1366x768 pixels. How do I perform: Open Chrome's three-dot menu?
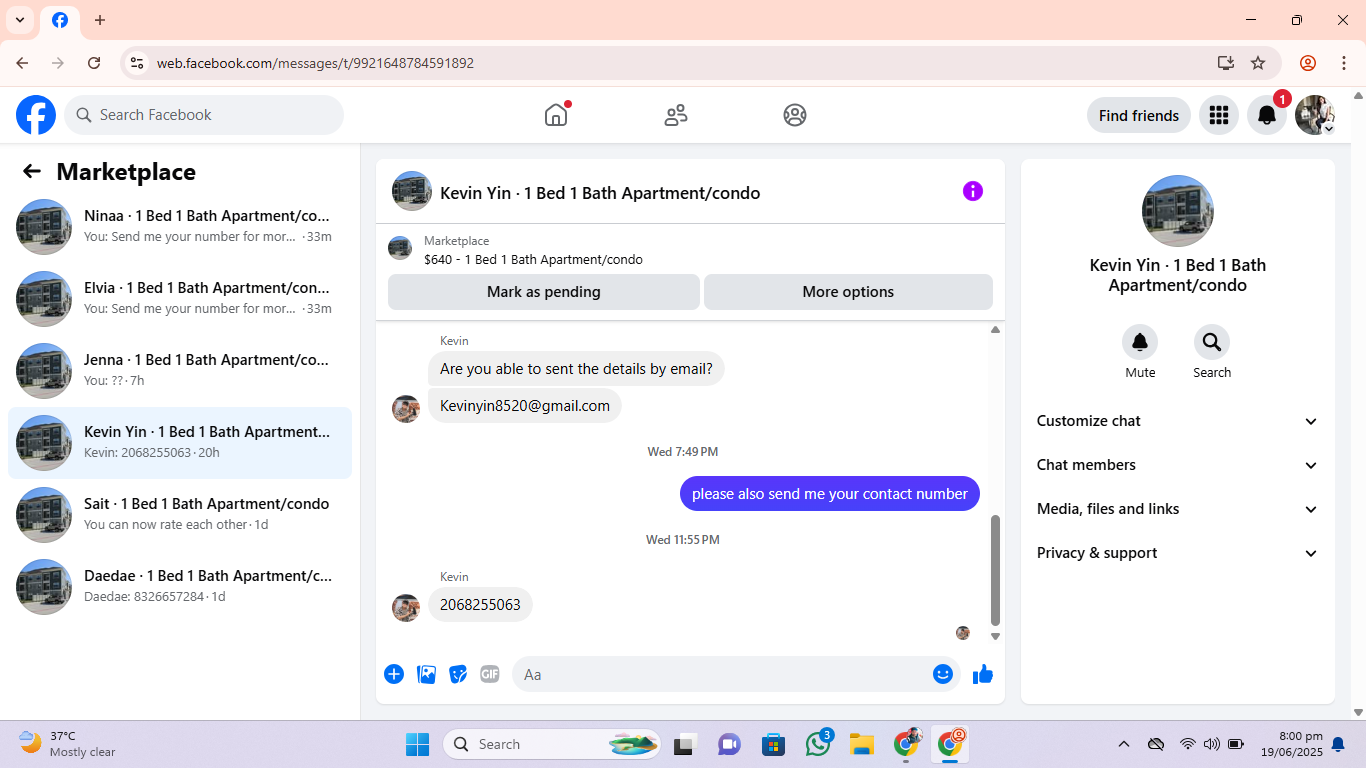coord(1343,63)
